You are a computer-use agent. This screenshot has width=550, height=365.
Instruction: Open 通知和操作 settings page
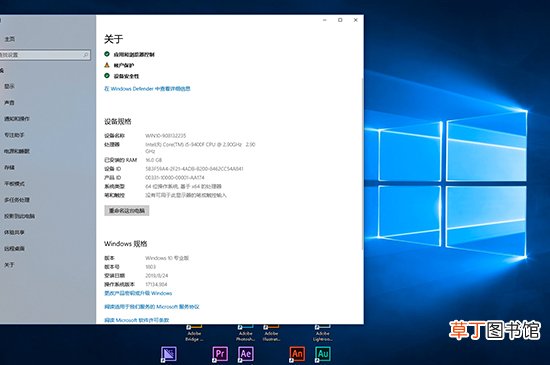coord(17,119)
